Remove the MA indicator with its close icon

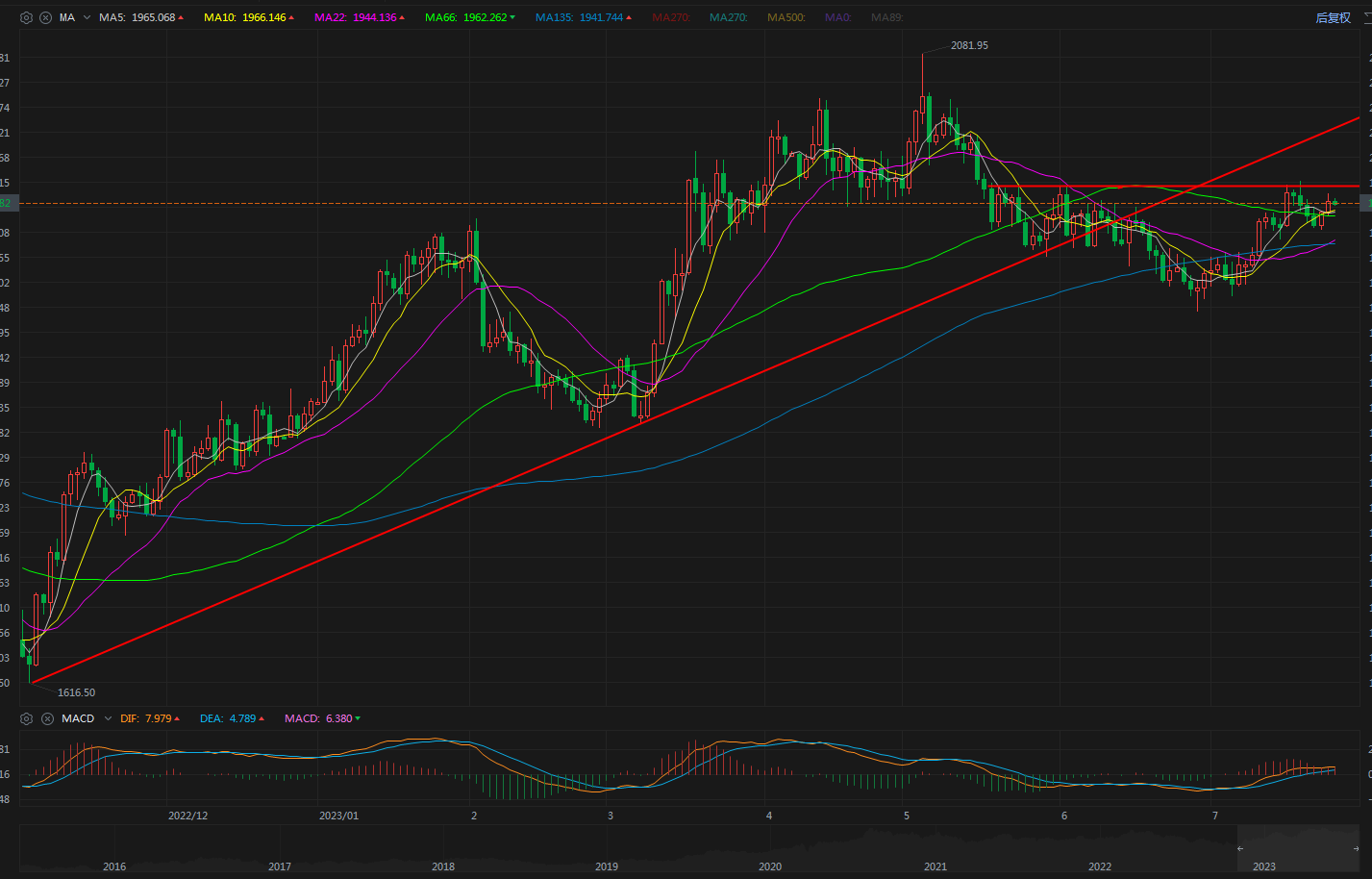click(x=45, y=17)
